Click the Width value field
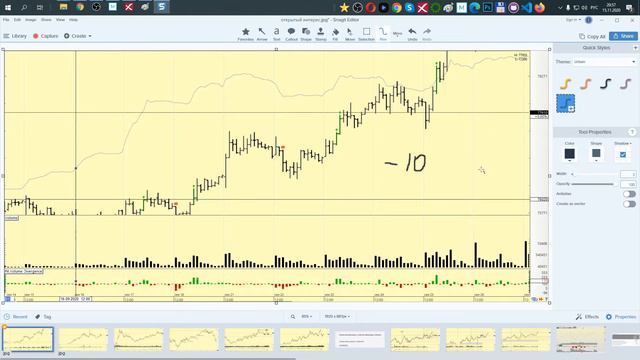 coord(628,174)
